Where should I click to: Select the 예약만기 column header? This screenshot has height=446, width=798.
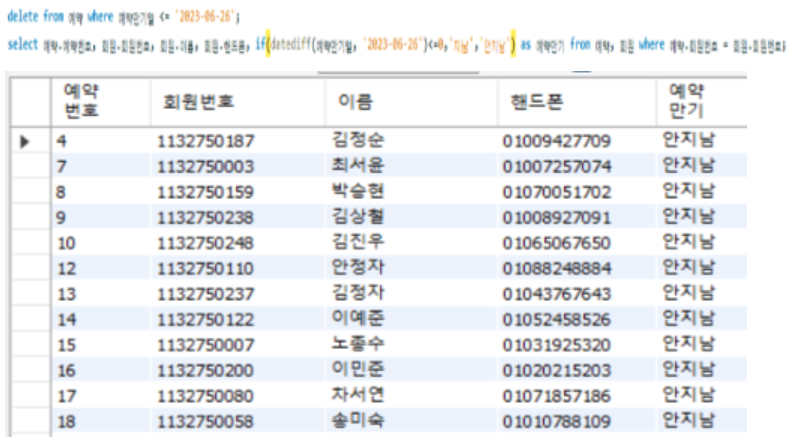[701, 102]
